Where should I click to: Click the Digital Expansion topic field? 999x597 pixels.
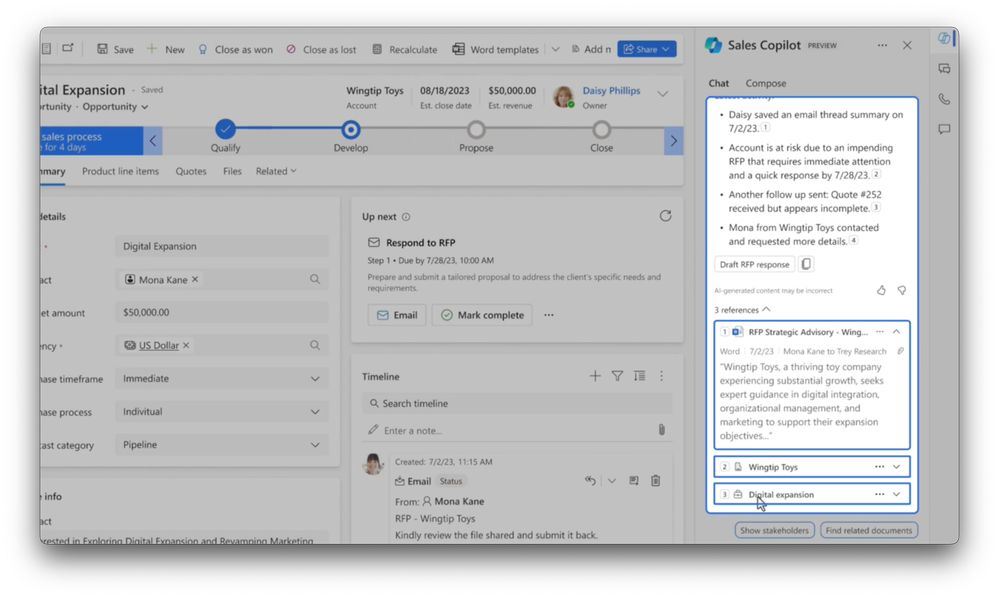pyautogui.click(x=222, y=246)
